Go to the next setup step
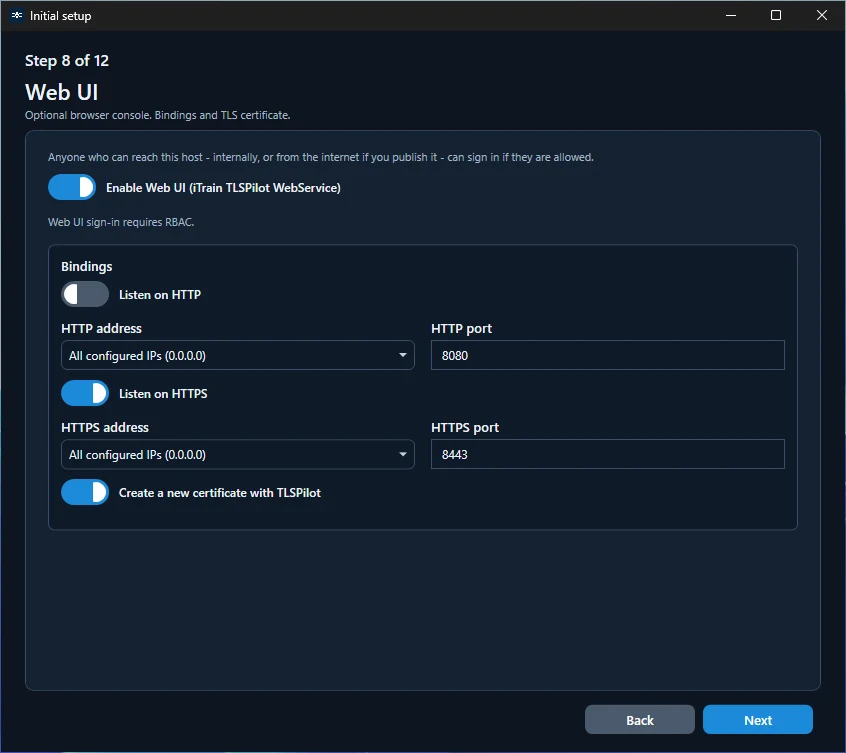The height and width of the screenshot is (753, 846). coord(758,720)
